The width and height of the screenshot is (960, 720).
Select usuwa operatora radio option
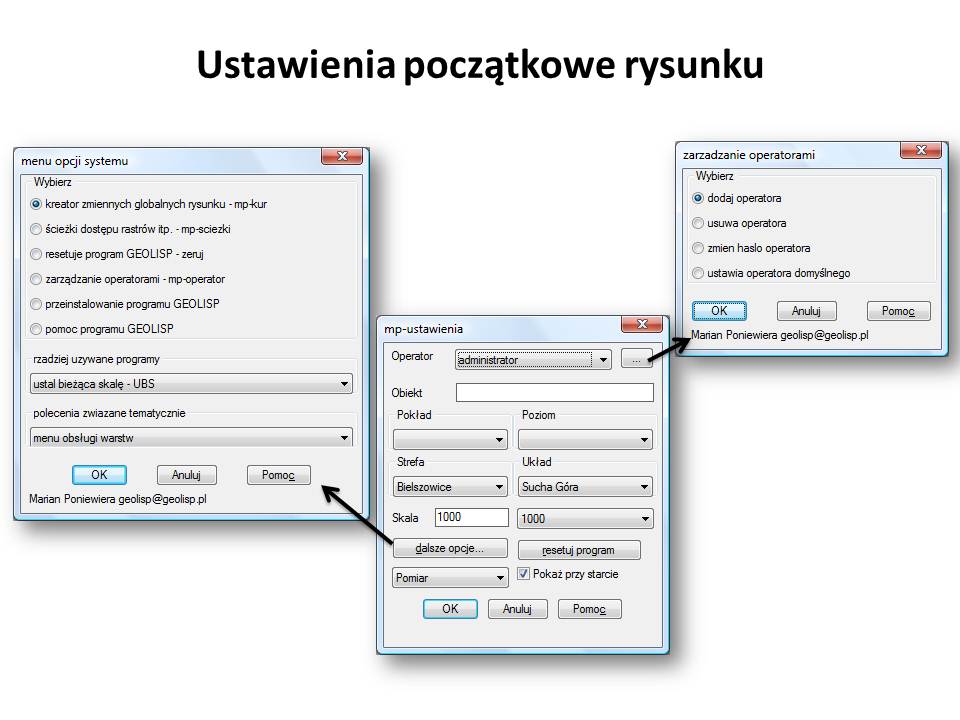(x=740, y=223)
